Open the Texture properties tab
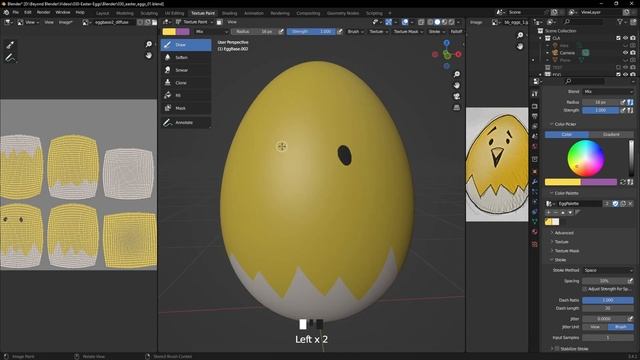This screenshot has width=640, height=360. coord(535,244)
